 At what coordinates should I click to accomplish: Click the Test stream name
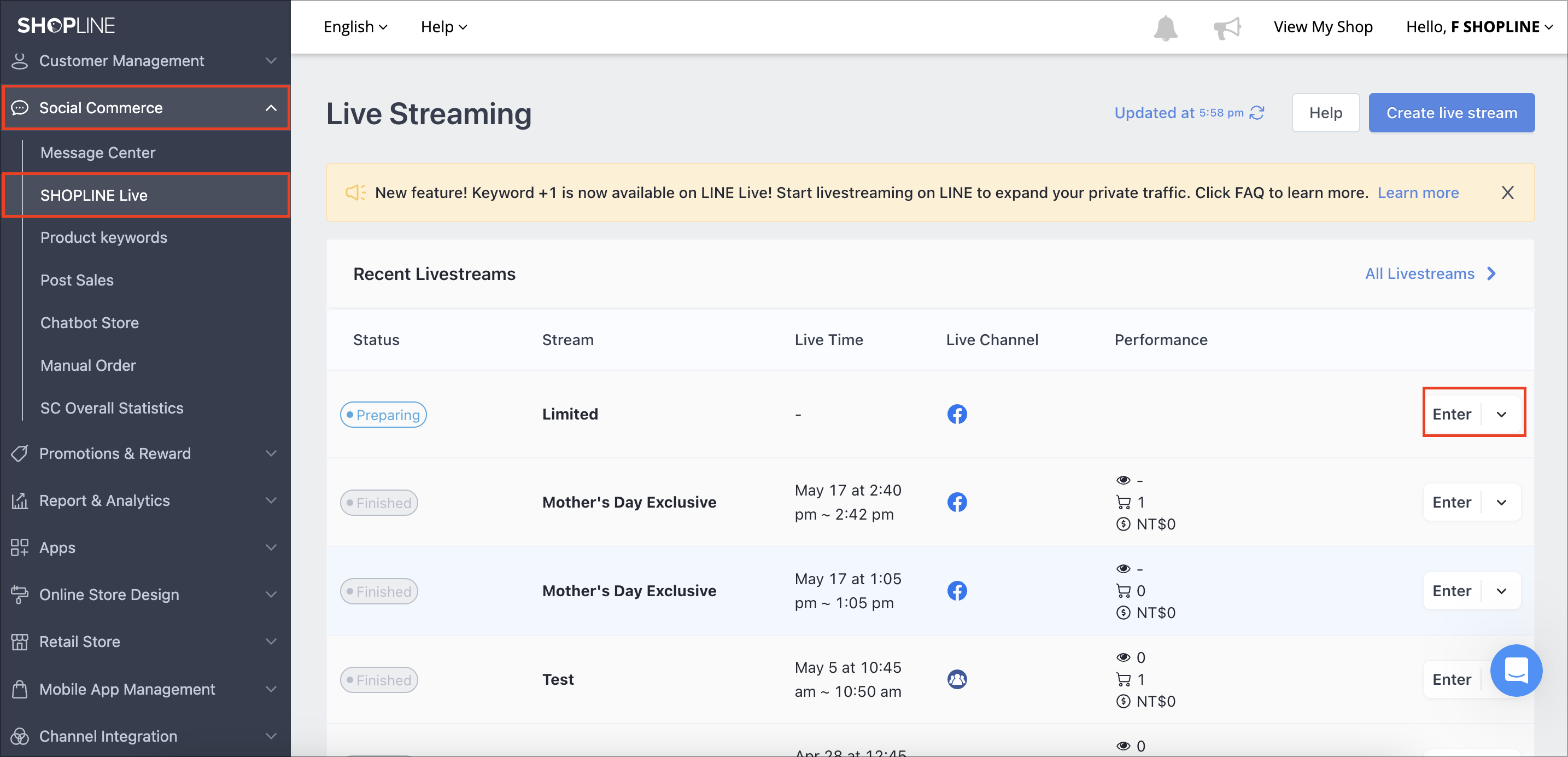click(558, 679)
